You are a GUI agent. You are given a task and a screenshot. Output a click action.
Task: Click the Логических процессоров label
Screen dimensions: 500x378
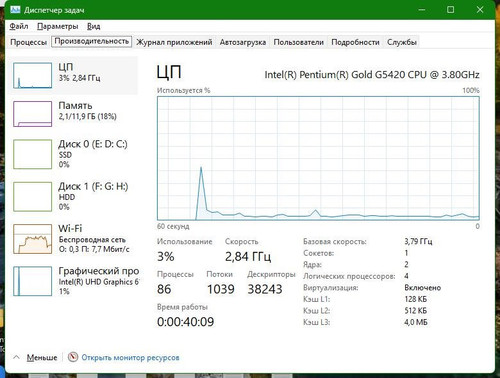click(x=349, y=276)
